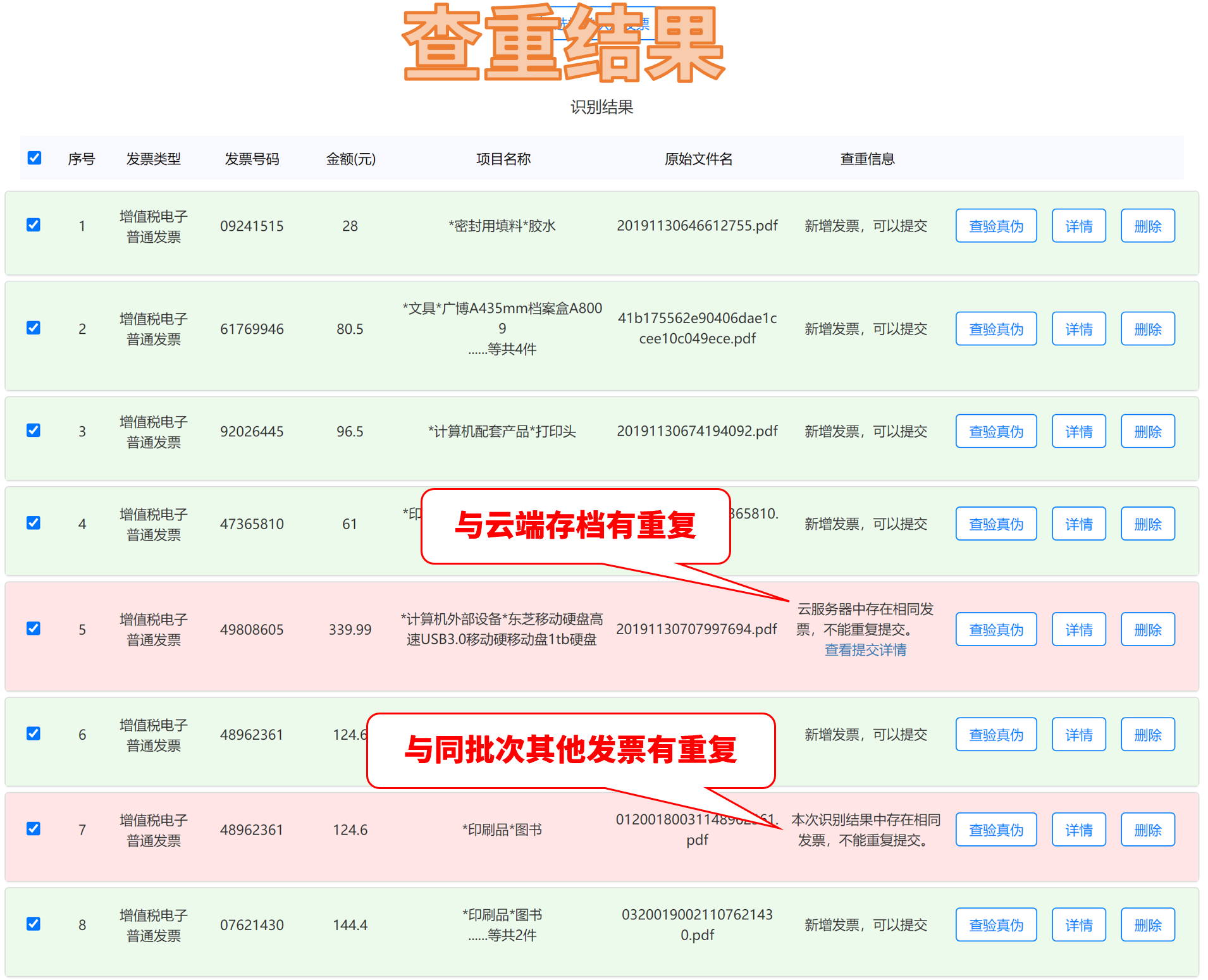Click the 金额(元) column header
Image resolution: width=1208 pixels, height=980 pixels.
click(350, 159)
